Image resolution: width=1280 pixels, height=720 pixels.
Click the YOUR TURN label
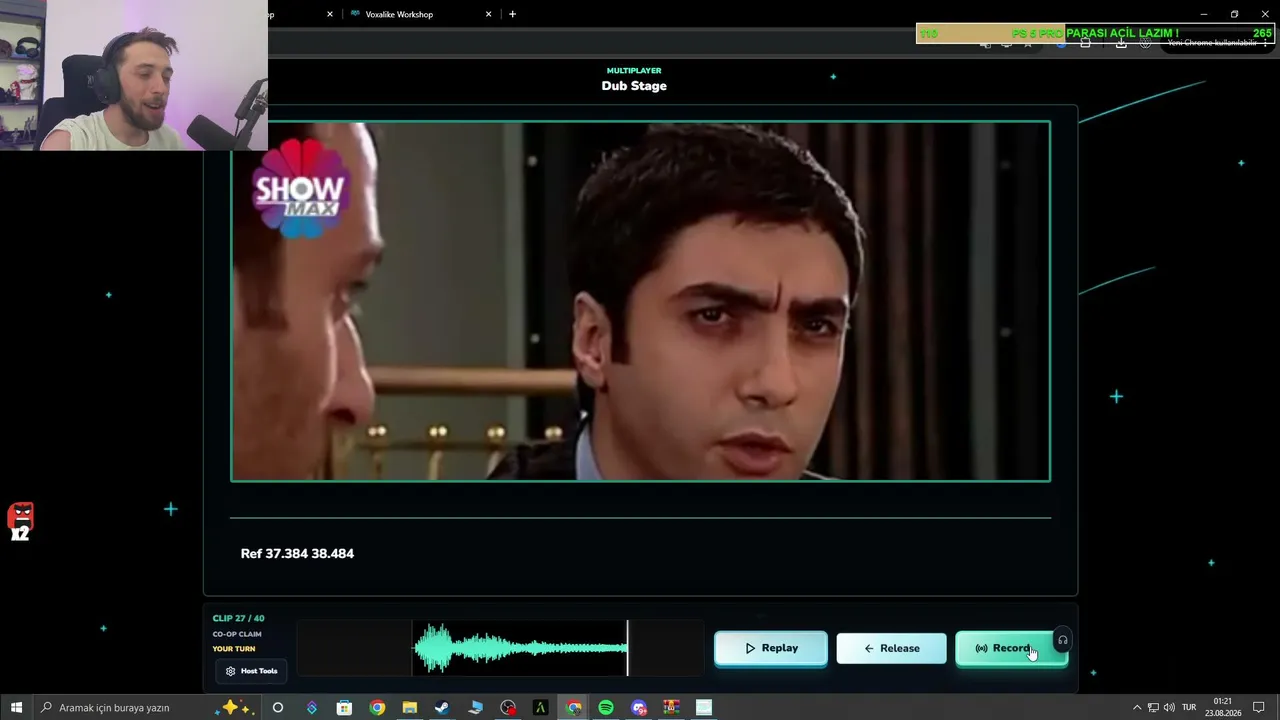pos(234,649)
